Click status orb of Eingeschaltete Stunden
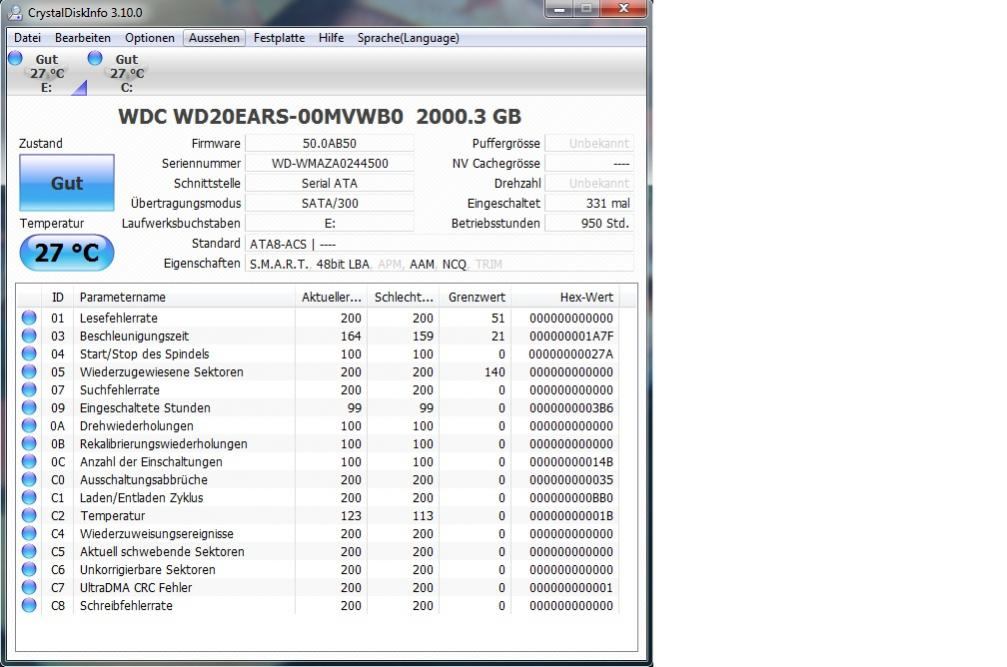This screenshot has width=1007, height=667. tap(29, 408)
